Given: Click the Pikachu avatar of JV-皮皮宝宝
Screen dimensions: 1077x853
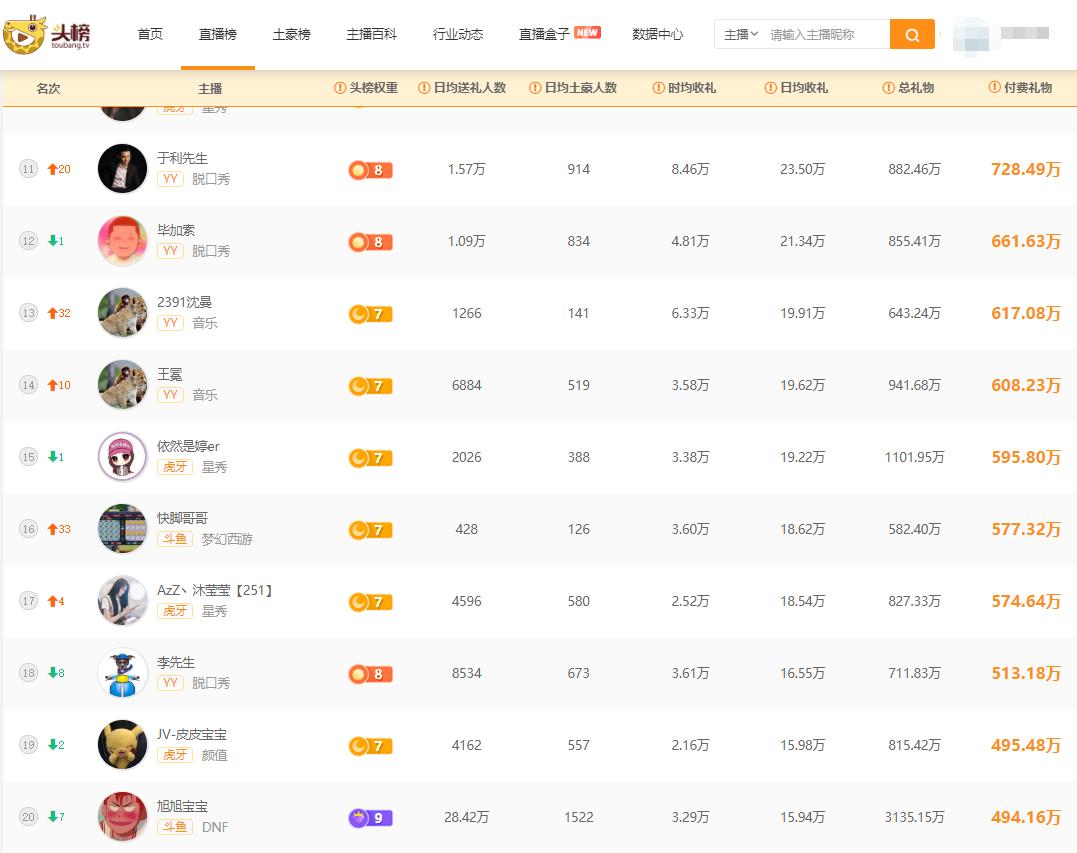Looking at the screenshot, I should click(x=122, y=745).
